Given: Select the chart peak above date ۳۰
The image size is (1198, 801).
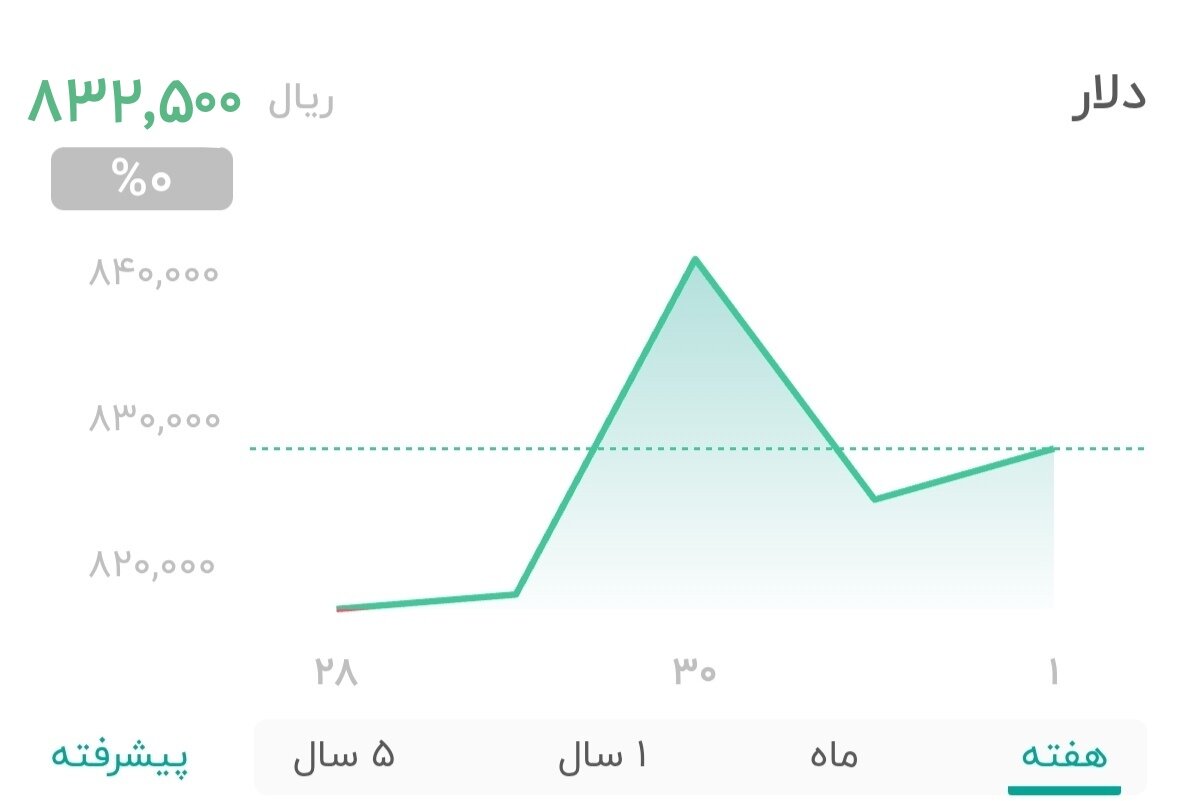Looking at the screenshot, I should point(695,260).
